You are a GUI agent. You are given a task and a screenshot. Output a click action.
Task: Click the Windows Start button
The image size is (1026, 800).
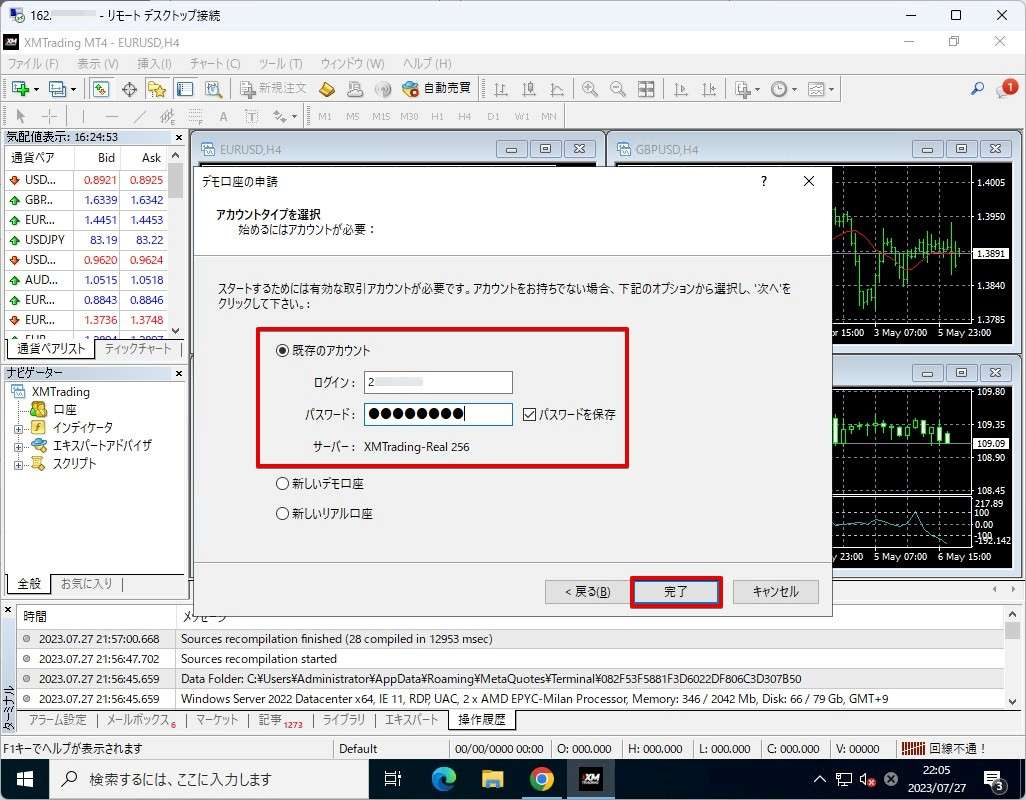pyautogui.click(x=25, y=779)
